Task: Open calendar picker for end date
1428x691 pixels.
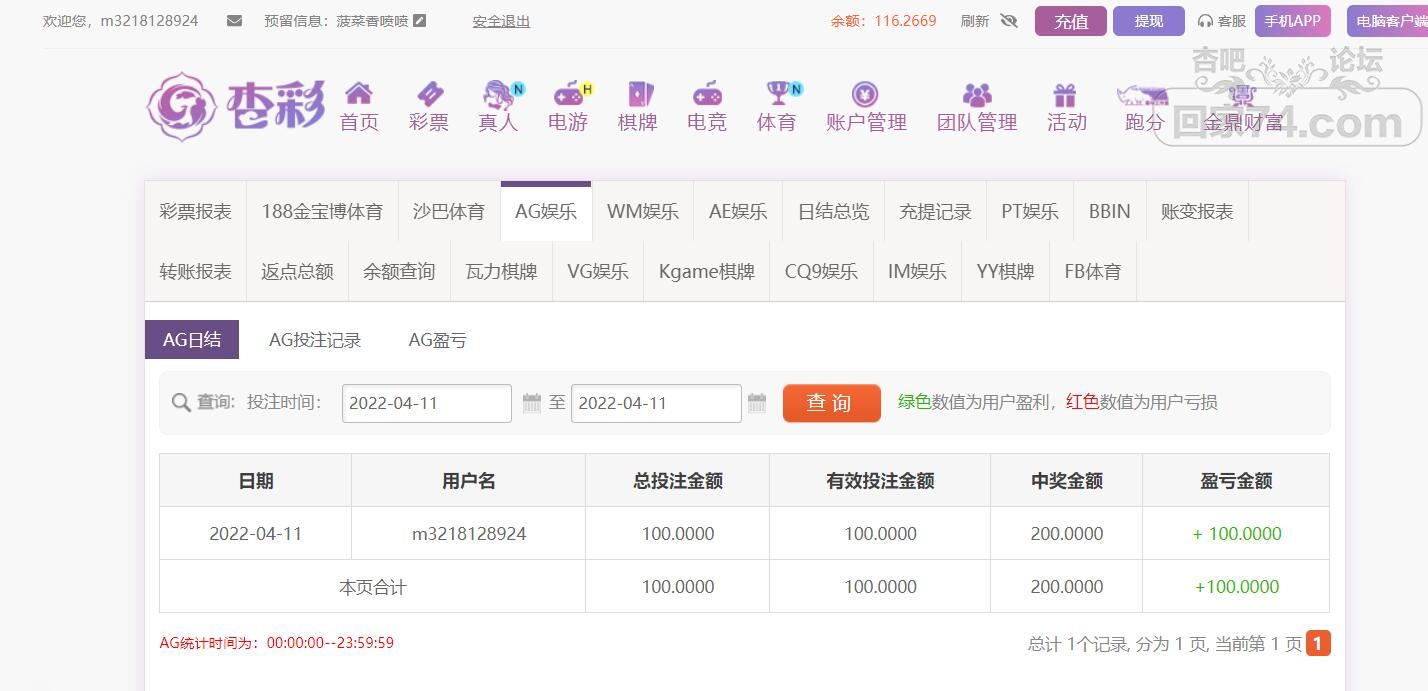Action: pyautogui.click(x=757, y=403)
